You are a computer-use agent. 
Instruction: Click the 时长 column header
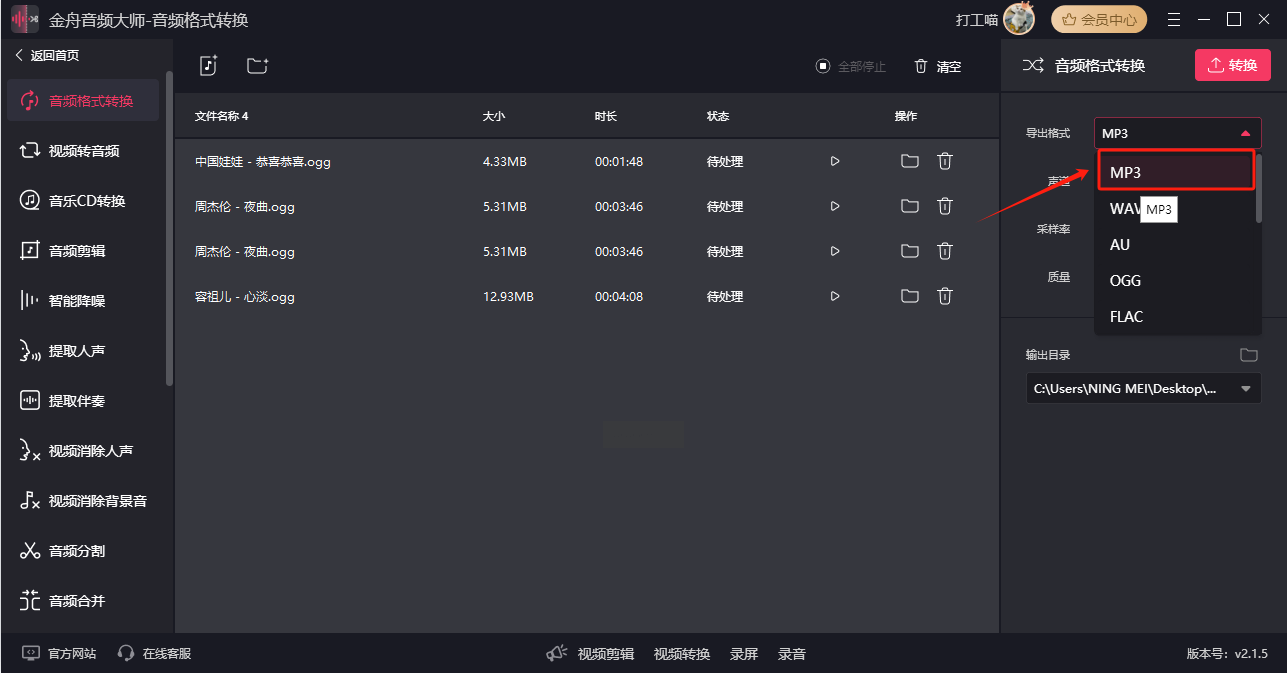pos(606,116)
